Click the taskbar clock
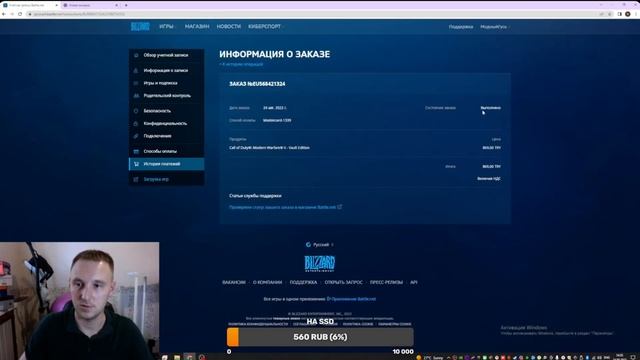The image size is (640, 360). point(620,357)
